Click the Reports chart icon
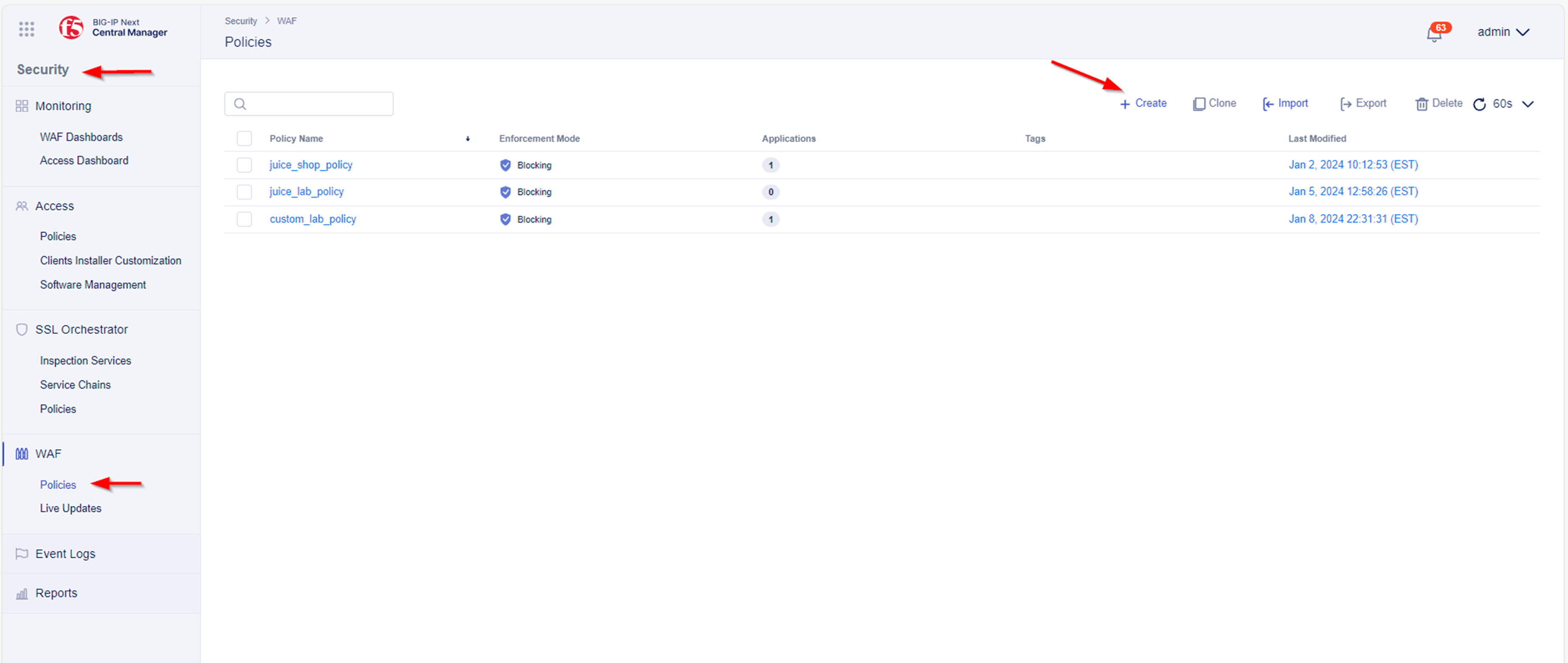1568x663 pixels. [x=22, y=593]
